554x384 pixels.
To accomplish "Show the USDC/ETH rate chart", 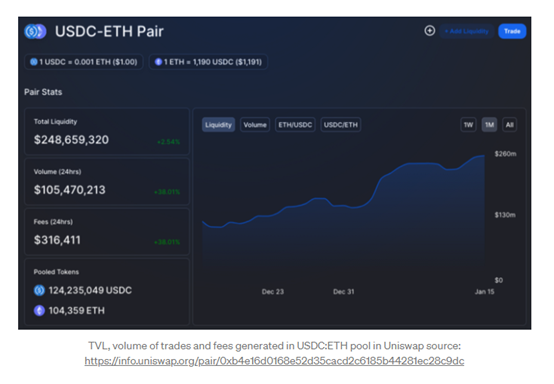I will (x=341, y=125).
